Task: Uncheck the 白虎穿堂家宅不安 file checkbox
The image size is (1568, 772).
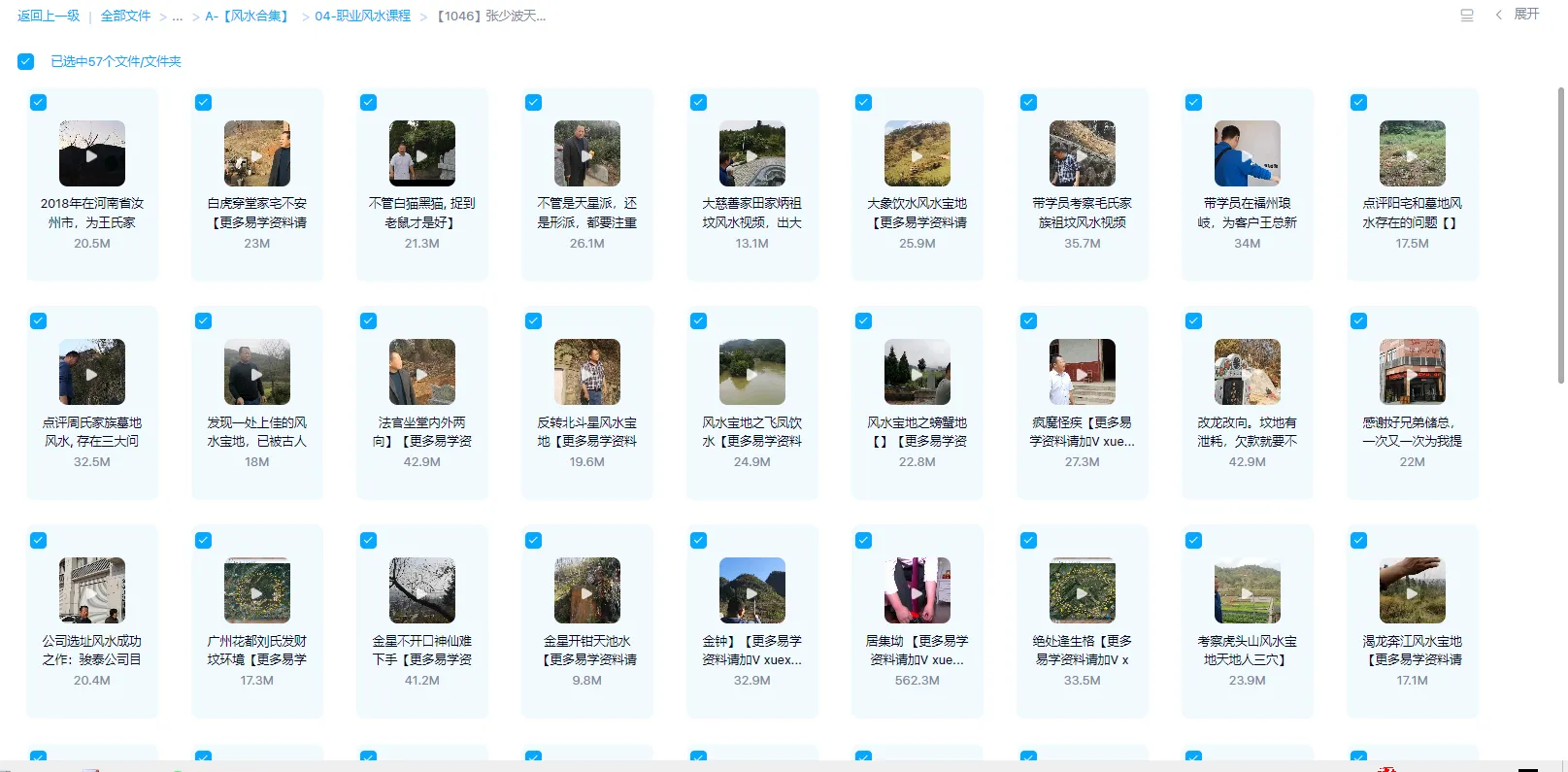Action: 204,102
